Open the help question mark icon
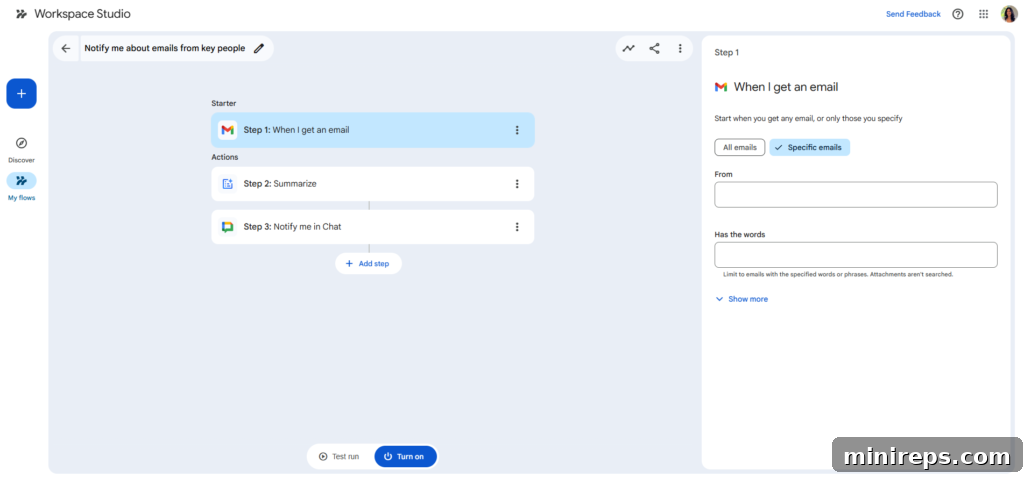The image size is (1024, 478). tap(957, 14)
